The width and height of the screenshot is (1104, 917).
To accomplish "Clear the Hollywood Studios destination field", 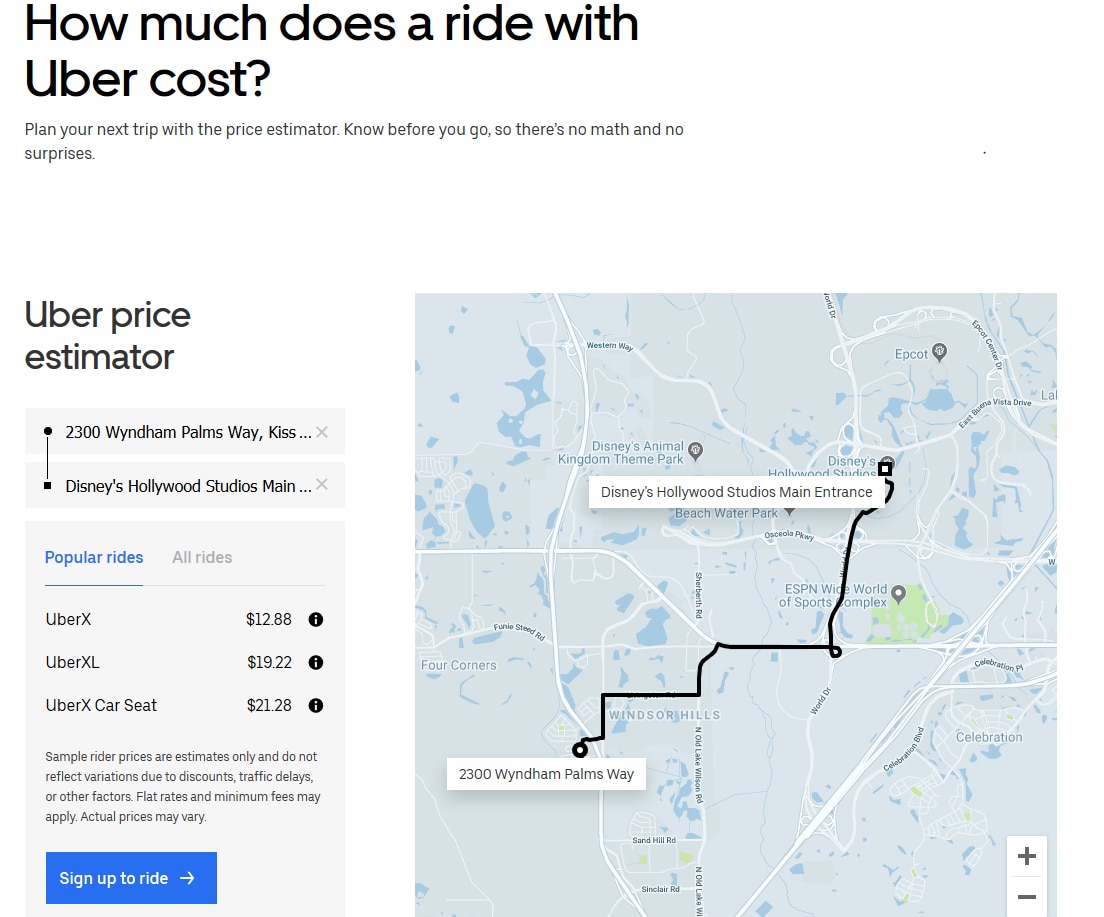I will [322, 484].
